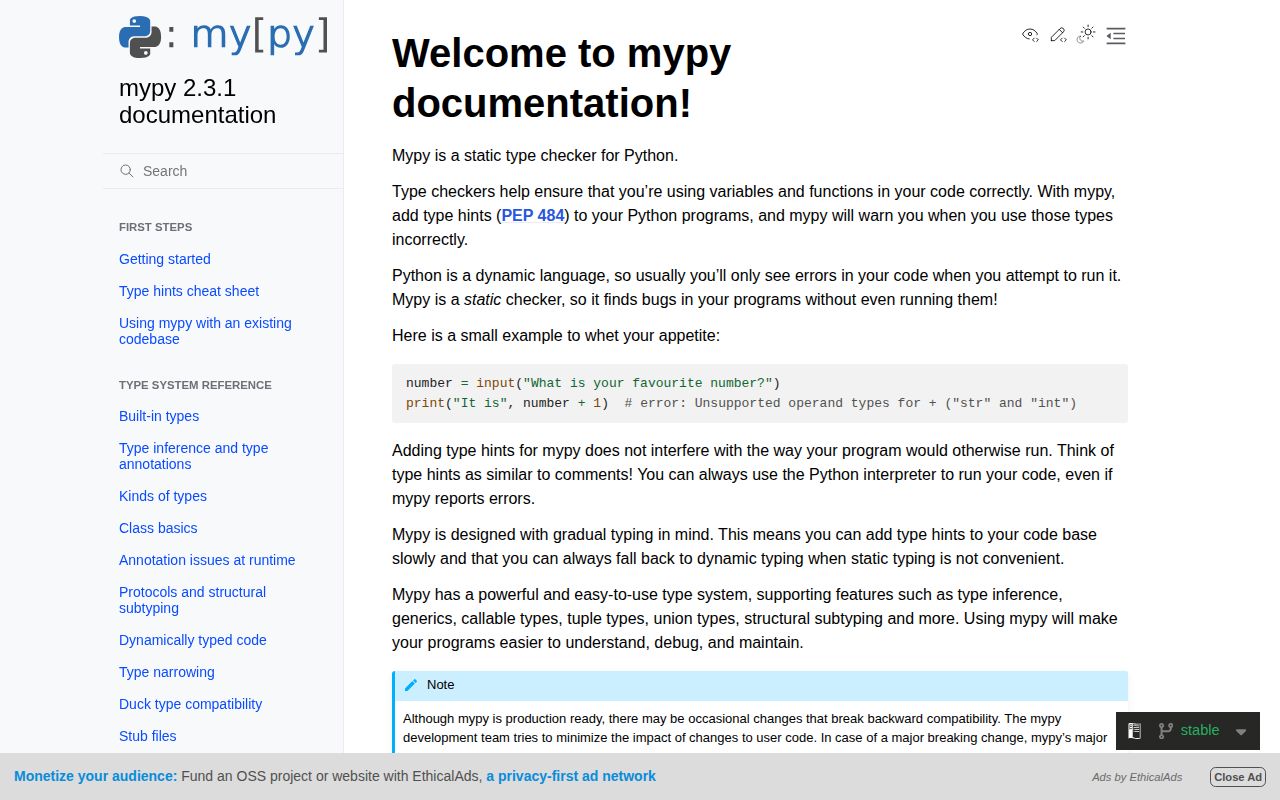
Task: Click the mypy logo image
Action: 223,36
